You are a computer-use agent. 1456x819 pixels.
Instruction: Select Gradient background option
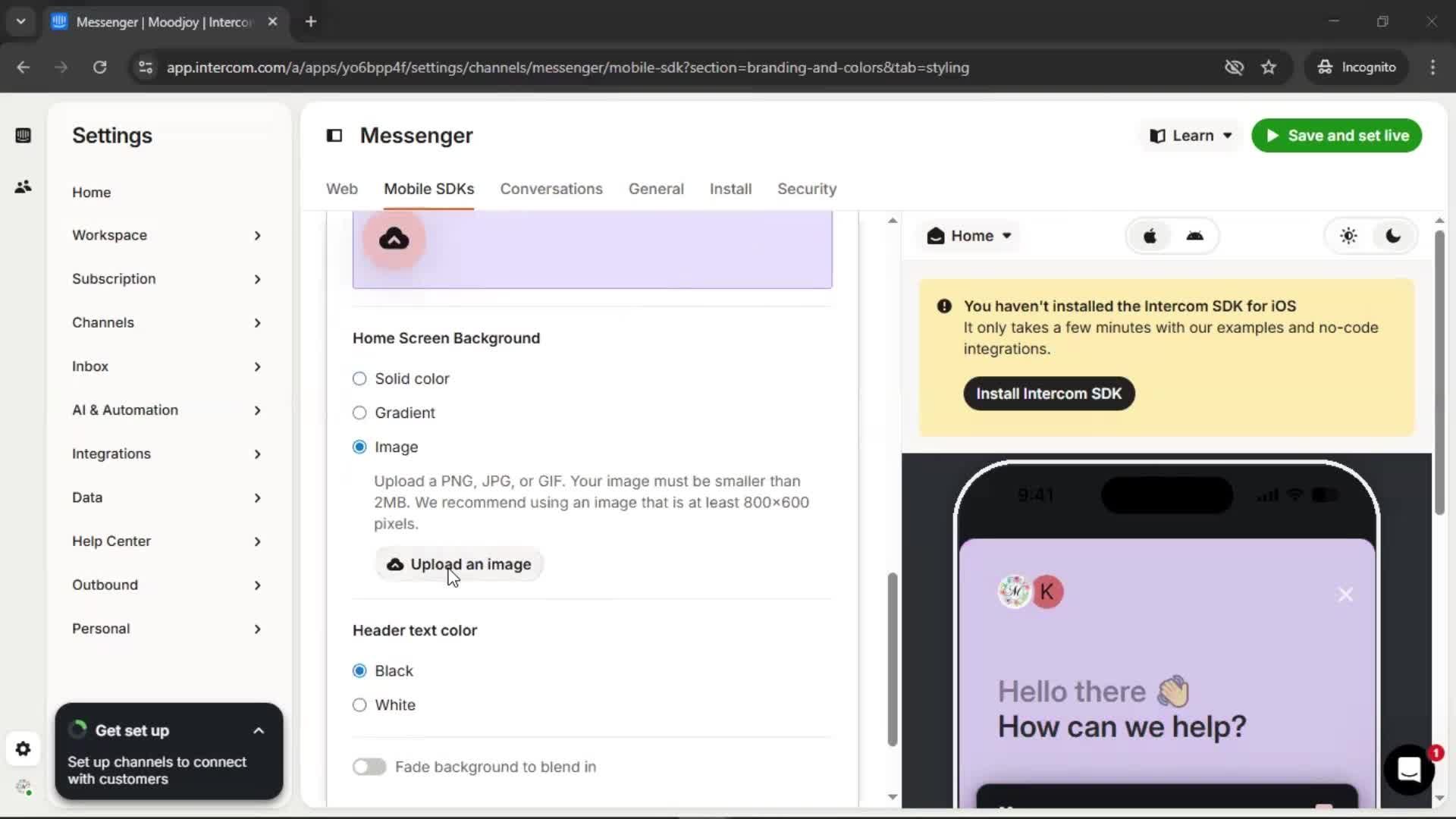(x=359, y=413)
